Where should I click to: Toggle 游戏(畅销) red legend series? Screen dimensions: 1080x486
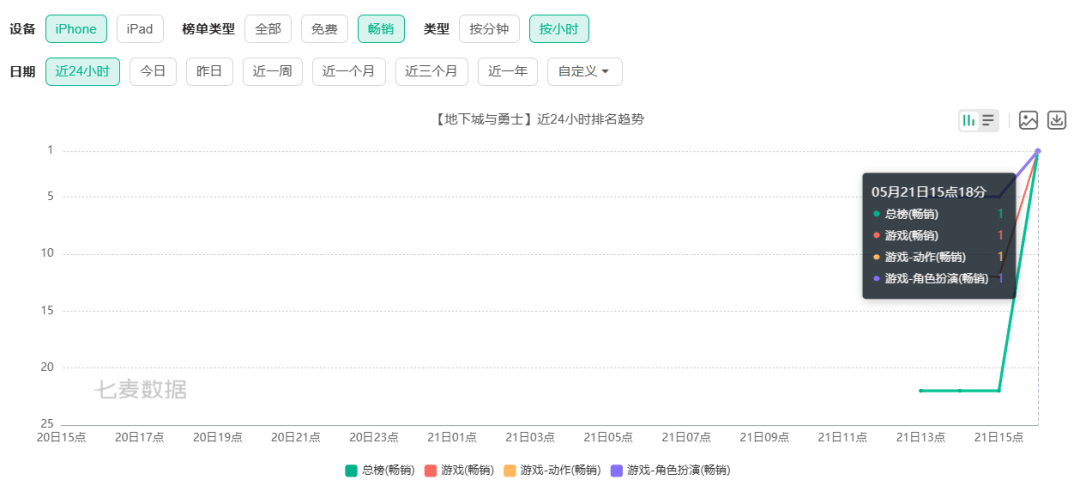459,471
